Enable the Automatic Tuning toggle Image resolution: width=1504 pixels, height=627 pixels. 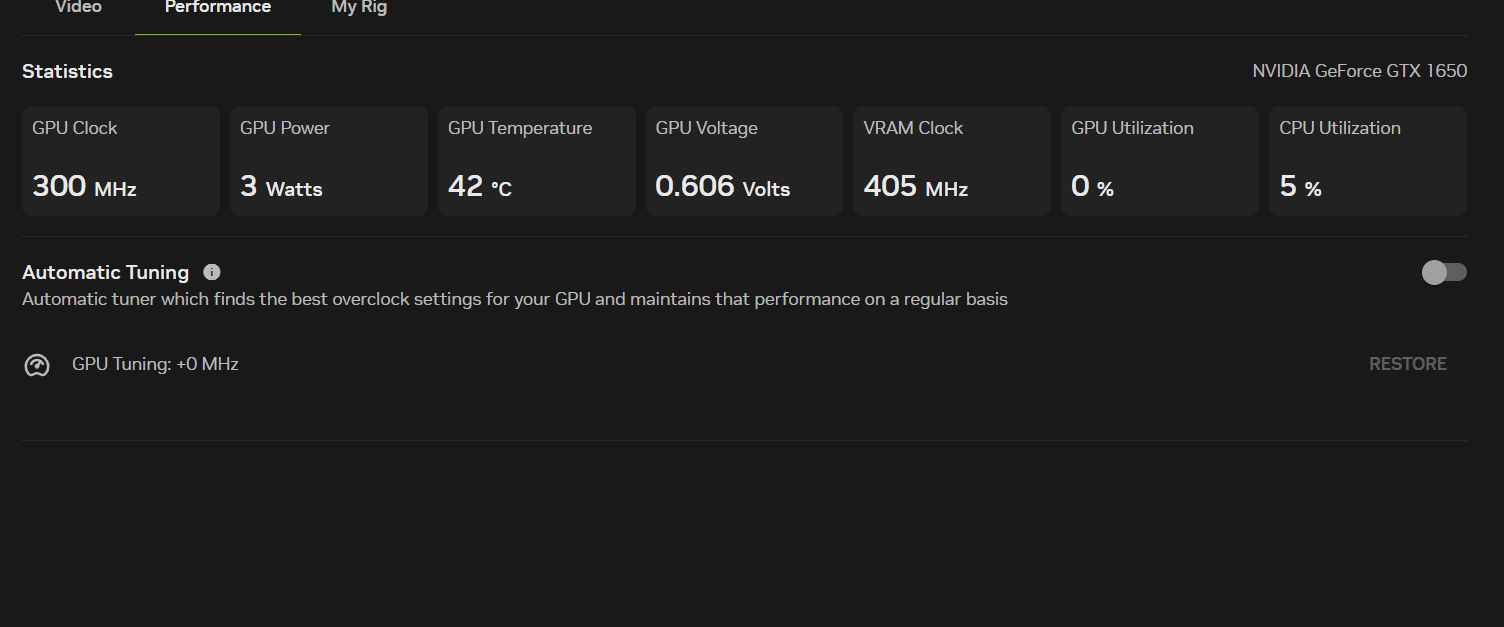[1443, 271]
